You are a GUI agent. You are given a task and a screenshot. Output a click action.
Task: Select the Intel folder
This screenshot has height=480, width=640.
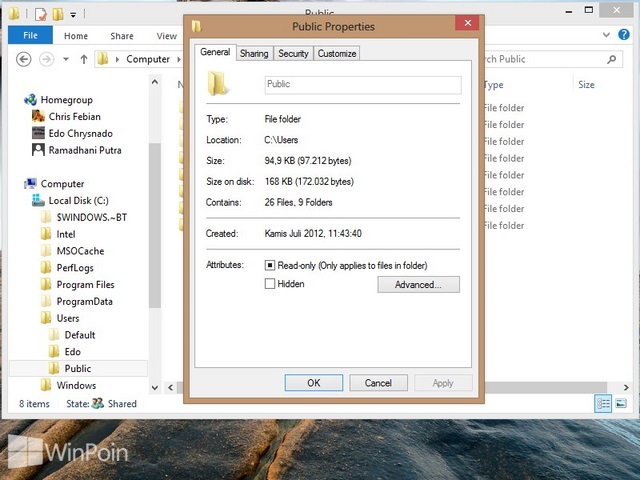pos(66,234)
